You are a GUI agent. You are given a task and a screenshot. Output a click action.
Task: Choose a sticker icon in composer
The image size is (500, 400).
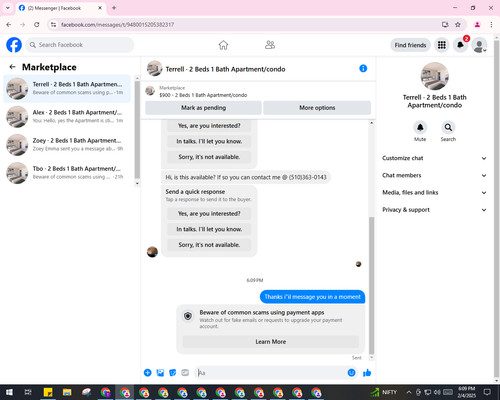click(173, 373)
